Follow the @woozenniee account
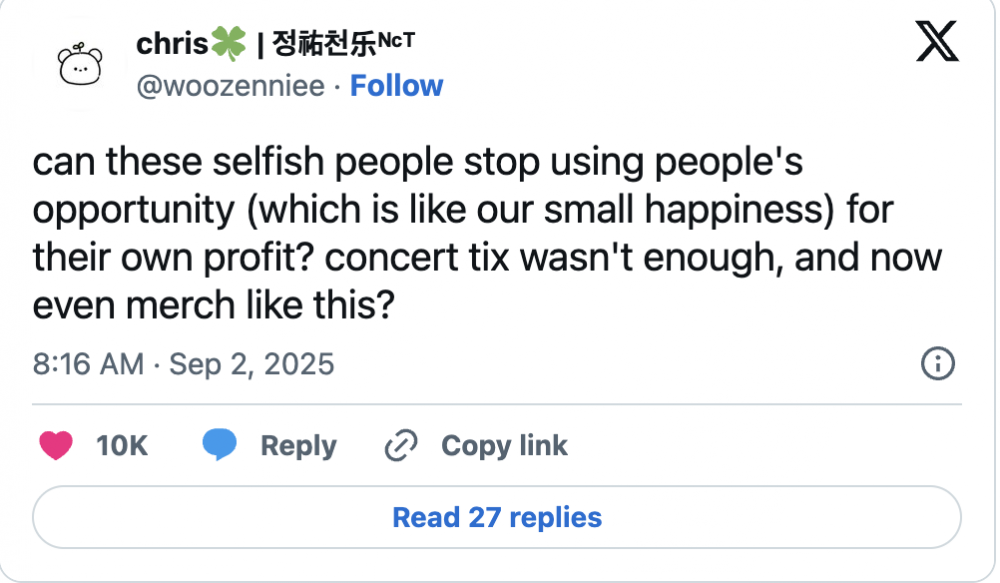 tap(396, 85)
